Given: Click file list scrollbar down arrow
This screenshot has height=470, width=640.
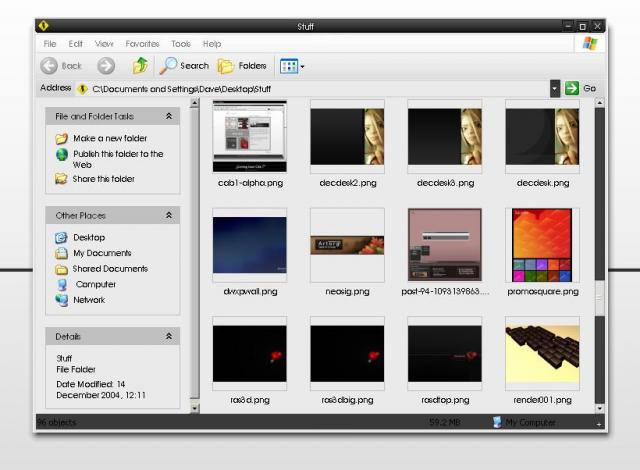Looking at the screenshot, I should coord(600,408).
